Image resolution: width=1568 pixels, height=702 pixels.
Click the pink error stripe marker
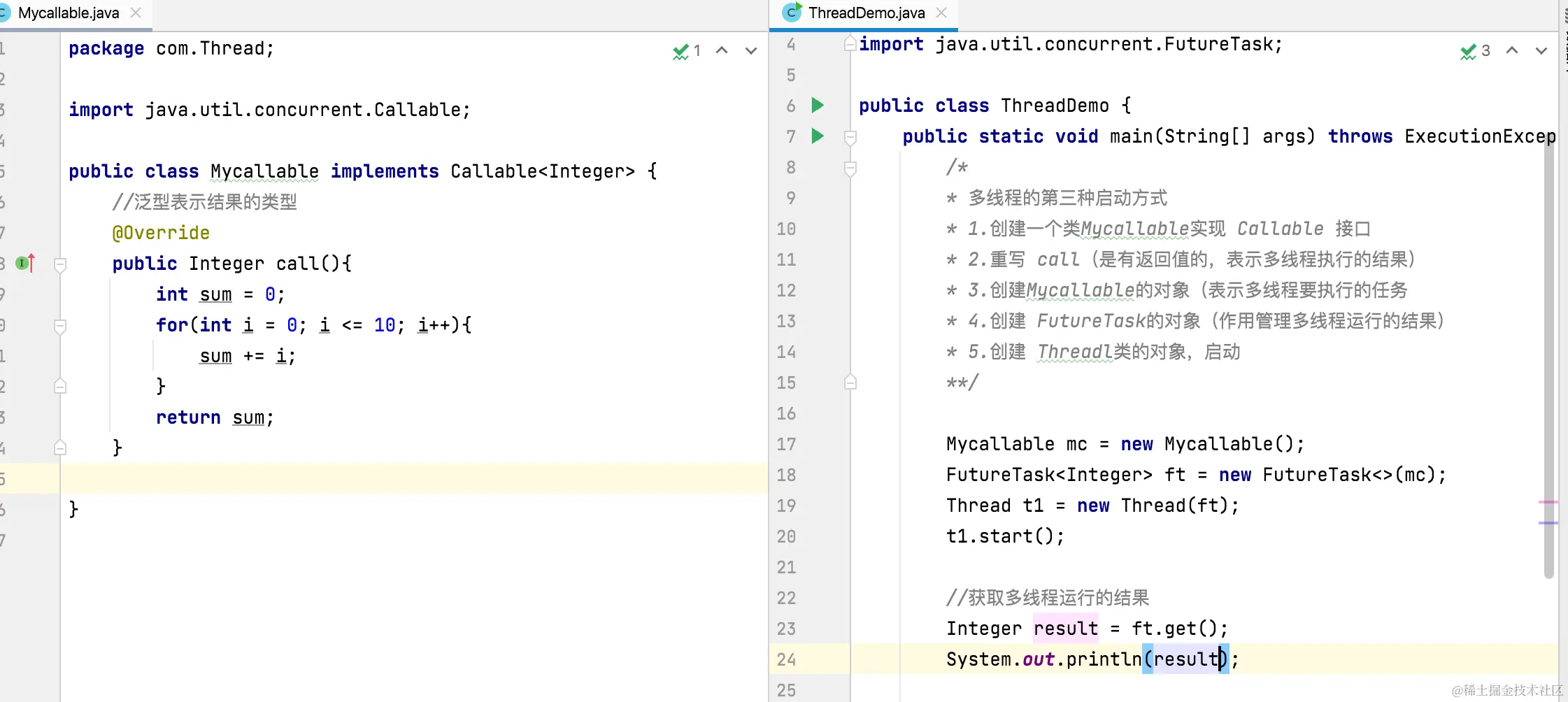click(1548, 502)
